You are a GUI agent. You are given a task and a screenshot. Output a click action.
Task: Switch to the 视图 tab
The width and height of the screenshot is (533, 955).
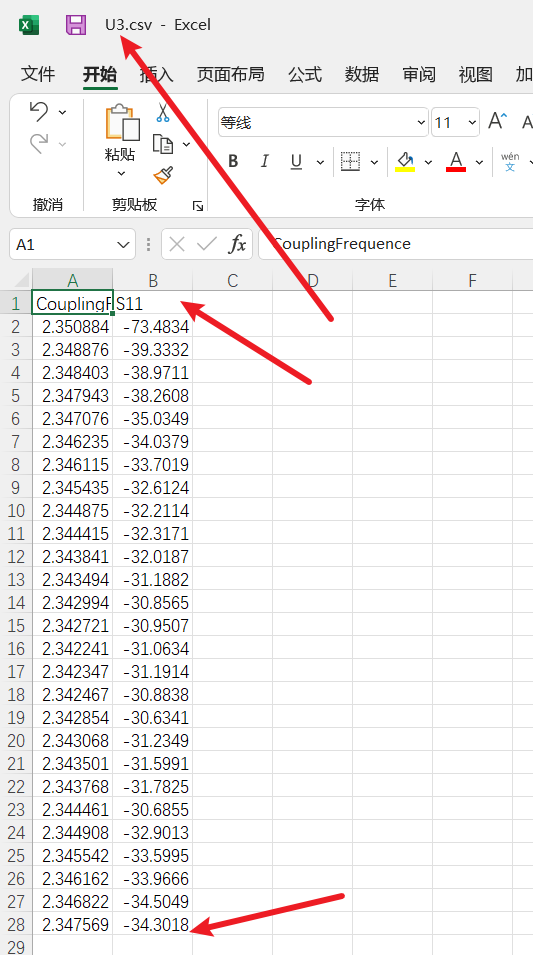476,74
